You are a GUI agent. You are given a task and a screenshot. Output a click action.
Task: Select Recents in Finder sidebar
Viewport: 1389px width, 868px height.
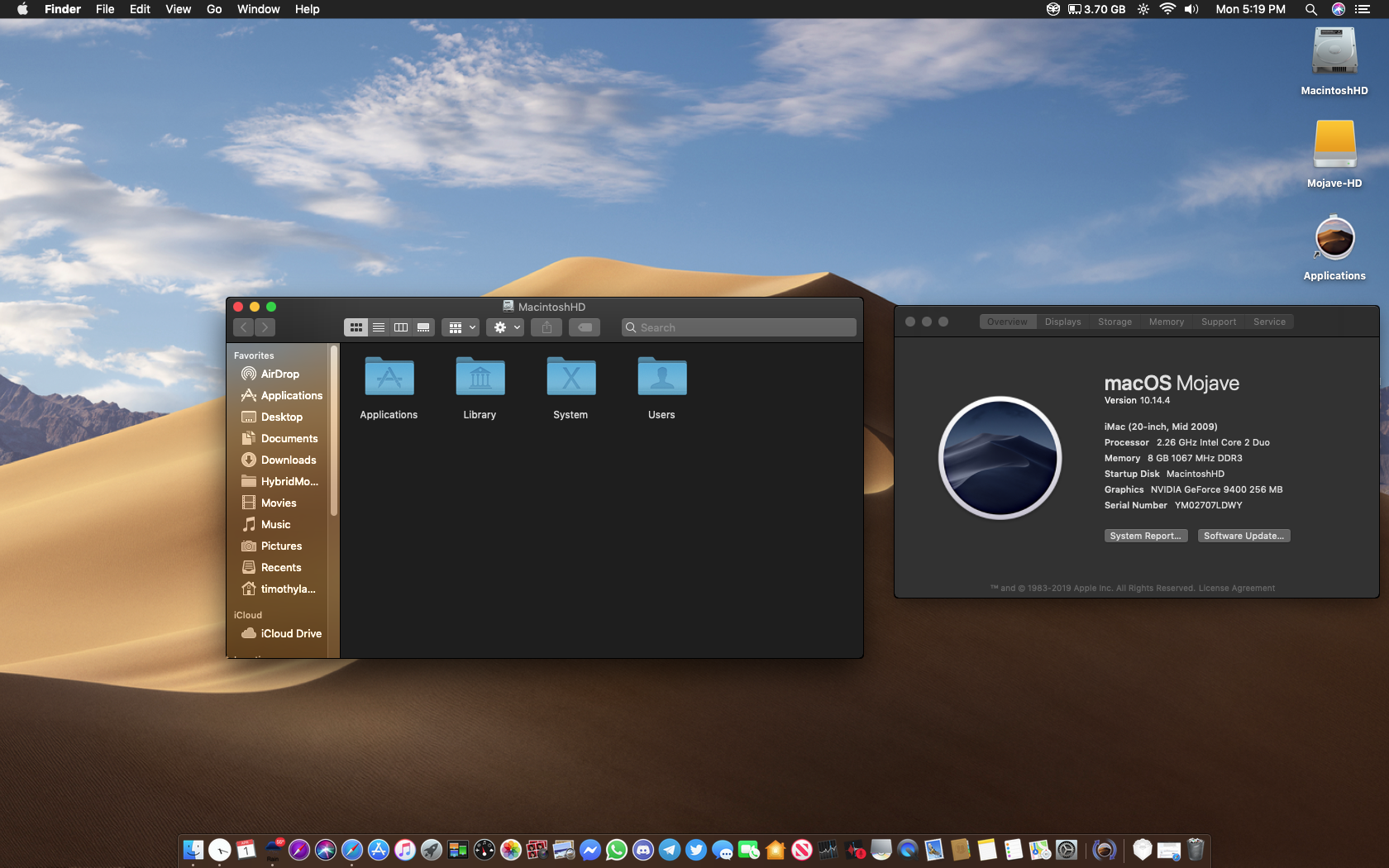(279, 567)
